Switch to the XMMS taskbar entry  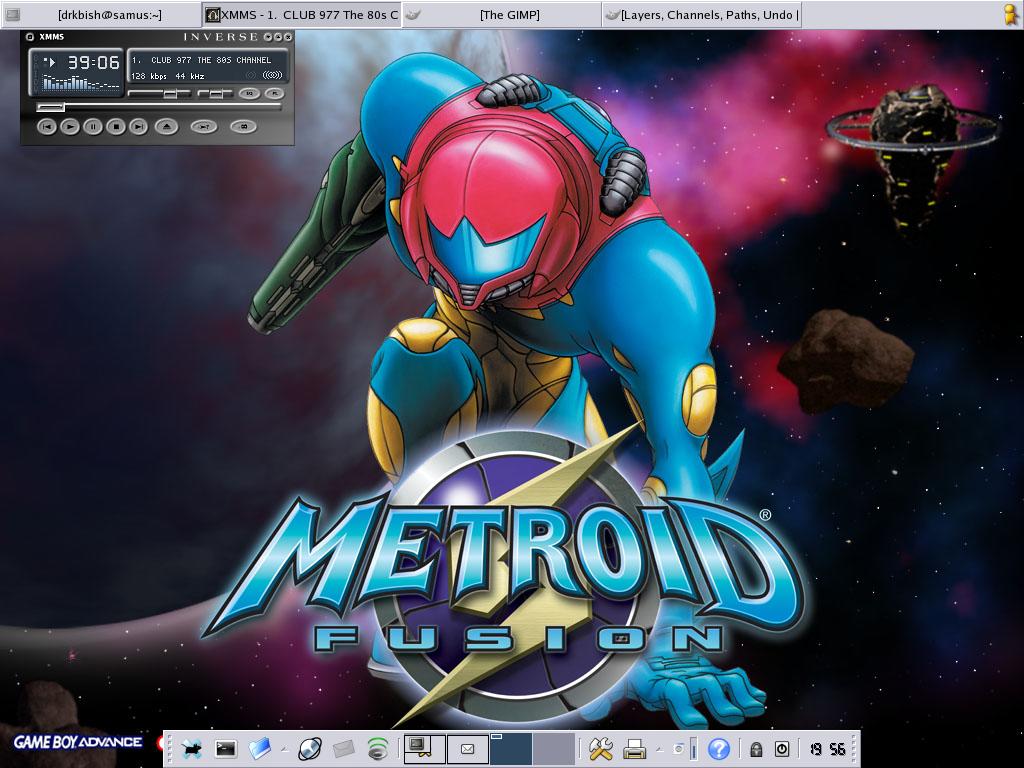[x=301, y=14]
